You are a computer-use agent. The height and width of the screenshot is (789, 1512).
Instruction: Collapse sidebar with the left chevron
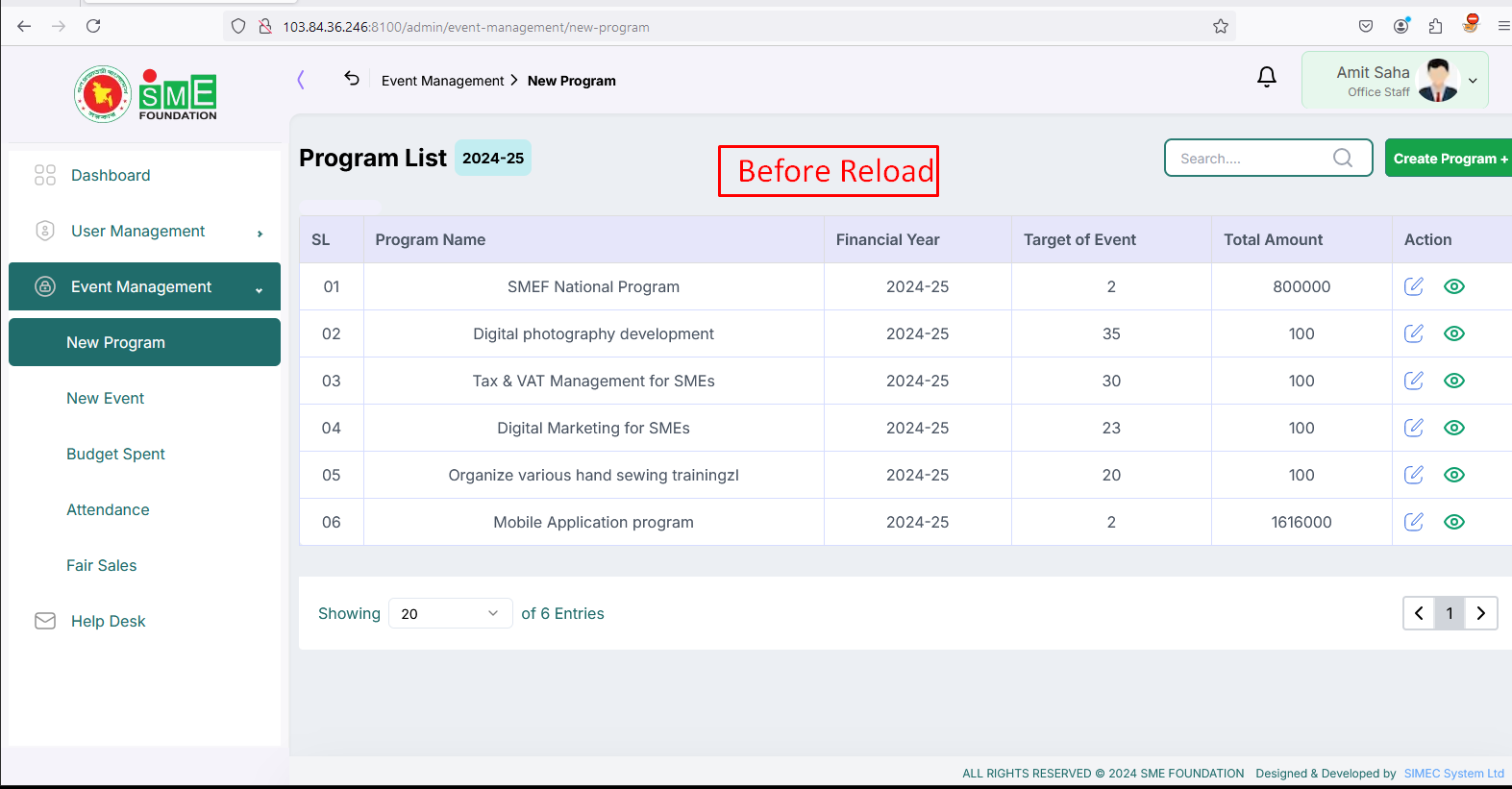(x=301, y=80)
